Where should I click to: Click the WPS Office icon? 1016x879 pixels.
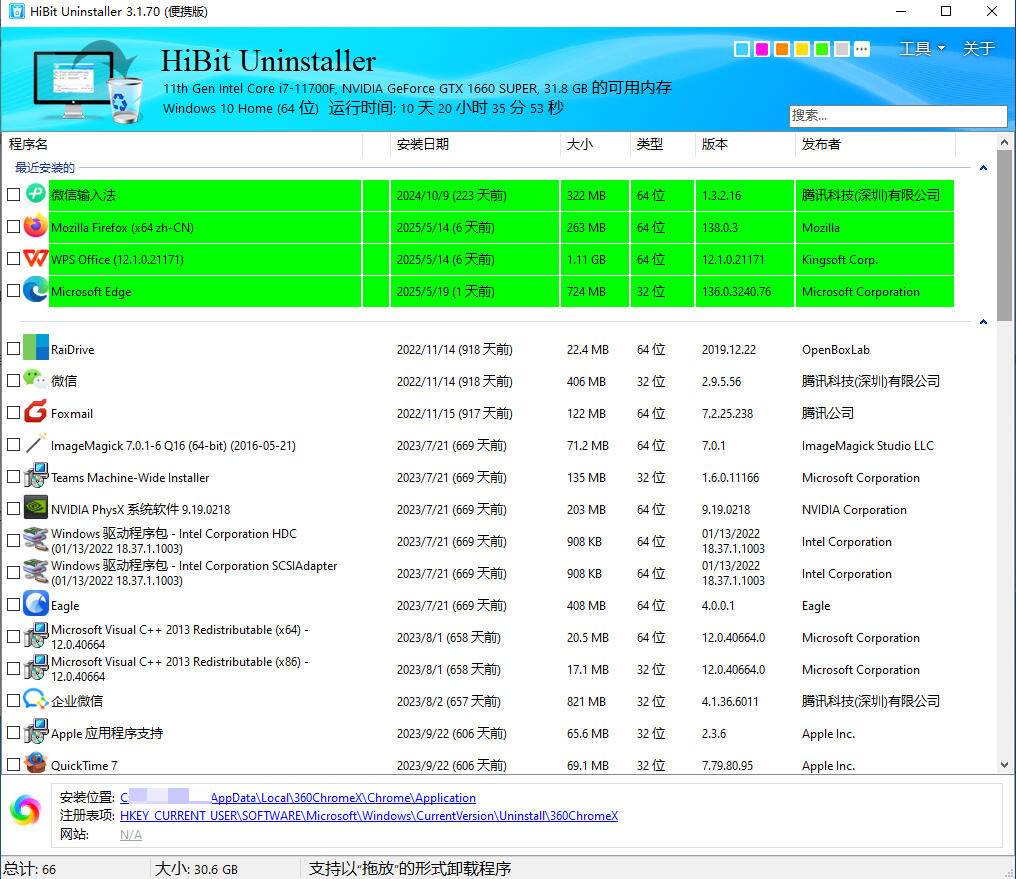(35, 259)
